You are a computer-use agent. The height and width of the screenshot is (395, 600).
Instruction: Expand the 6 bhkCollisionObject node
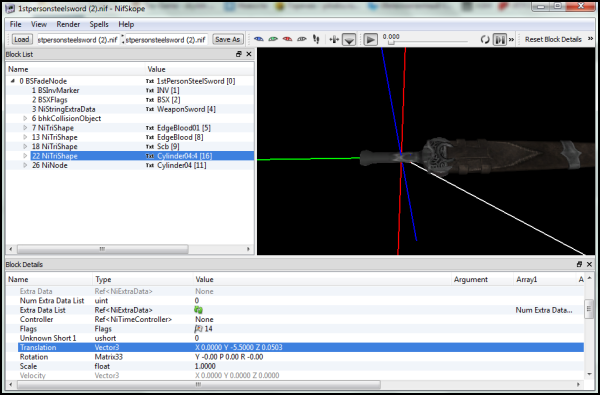click(x=25, y=119)
